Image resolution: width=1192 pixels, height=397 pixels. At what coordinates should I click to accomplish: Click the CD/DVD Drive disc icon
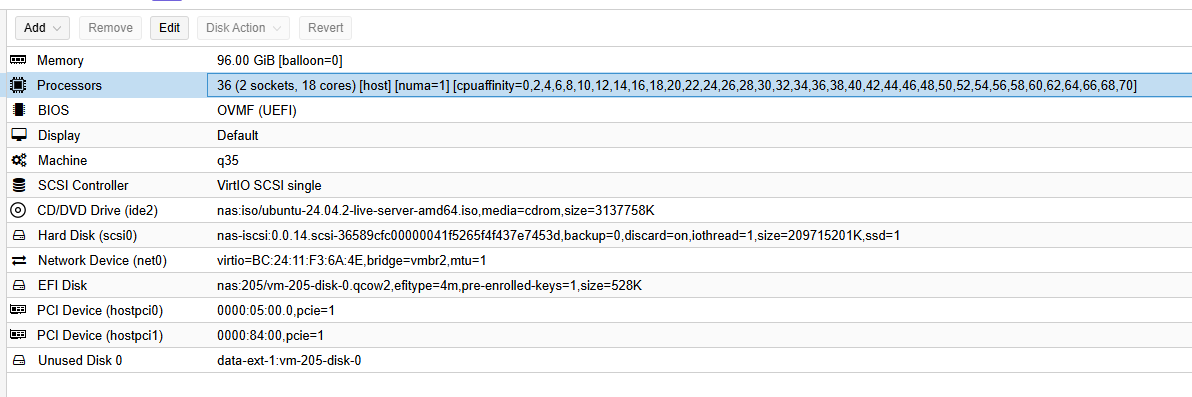click(18, 211)
